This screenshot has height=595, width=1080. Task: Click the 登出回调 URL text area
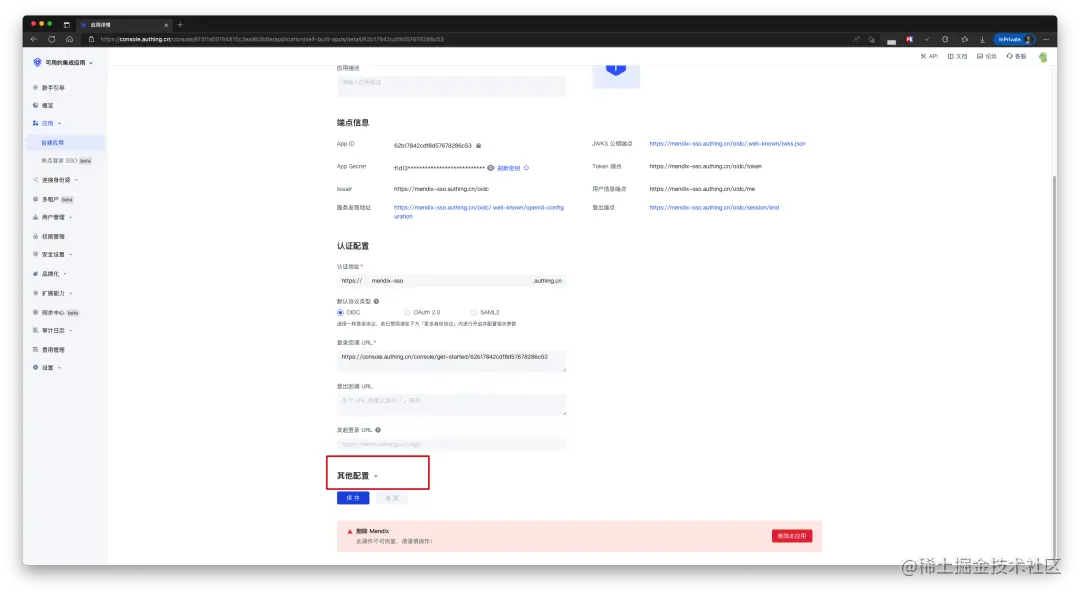coord(451,404)
